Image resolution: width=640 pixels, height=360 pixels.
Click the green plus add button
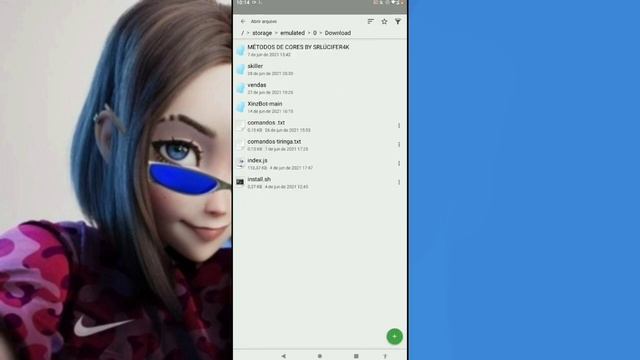tap(394, 336)
